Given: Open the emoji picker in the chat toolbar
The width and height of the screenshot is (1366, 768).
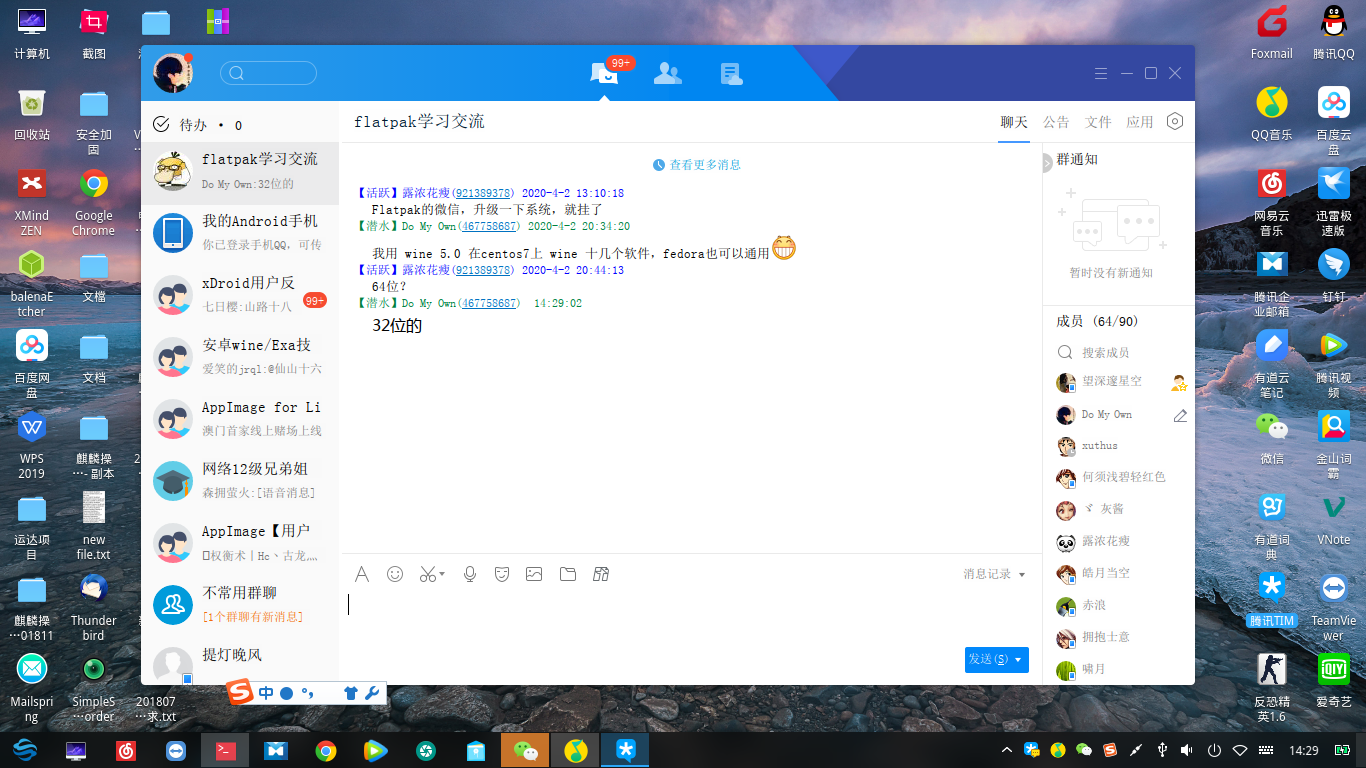Looking at the screenshot, I should (394, 574).
